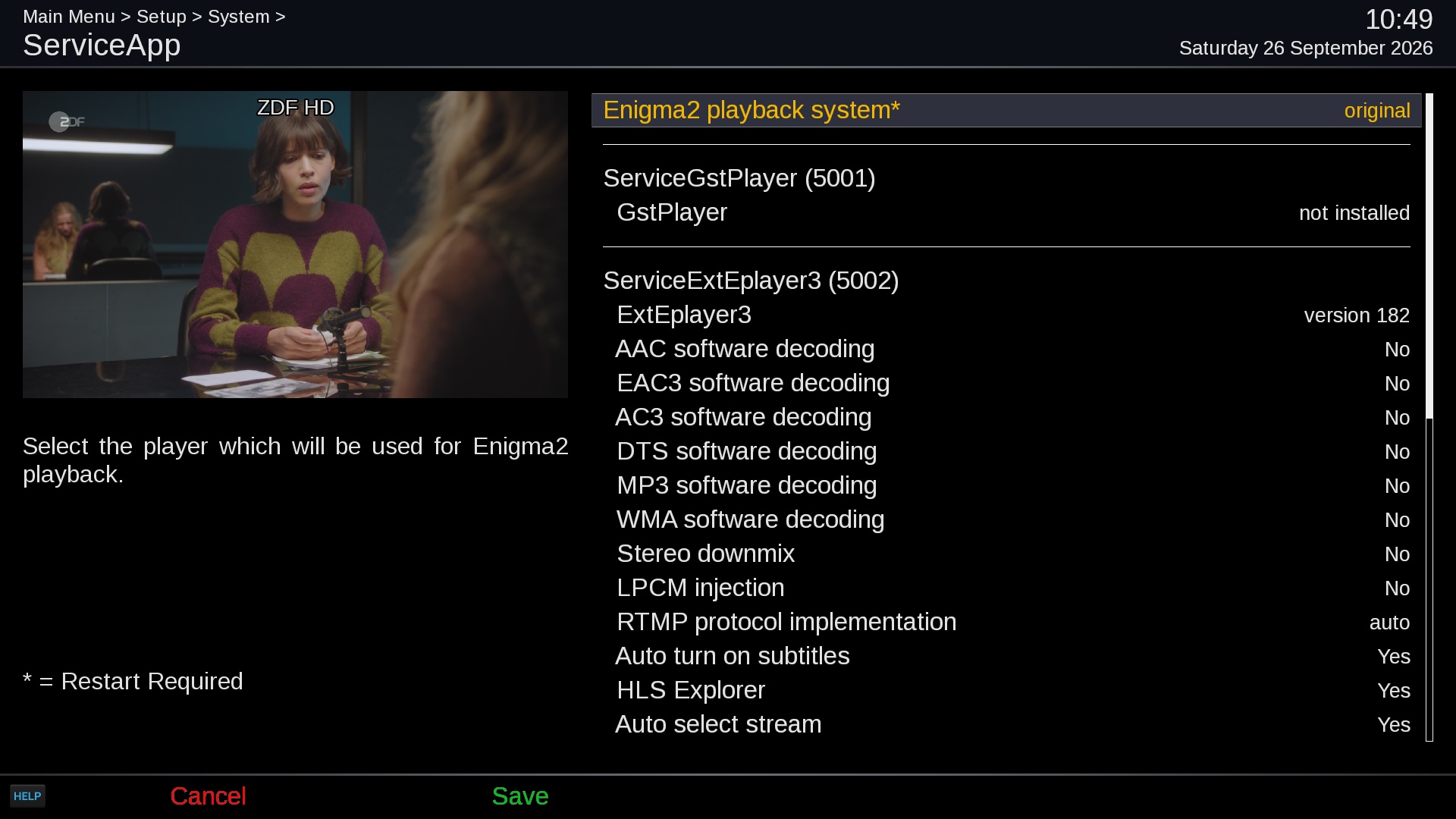Toggle AAC software decoding setting
Image resolution: width=1456 pixels, height=819 pixels.
tap(1006, 349)
